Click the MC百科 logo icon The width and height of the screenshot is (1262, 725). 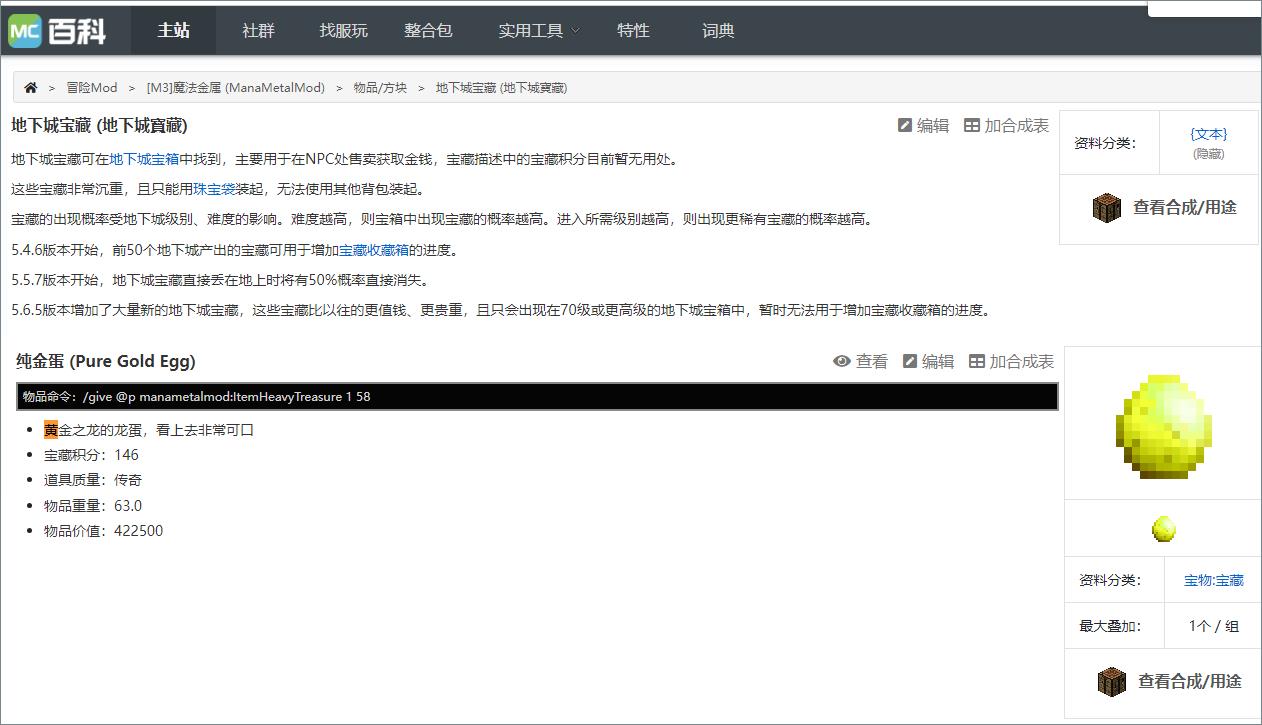[27, 29]
